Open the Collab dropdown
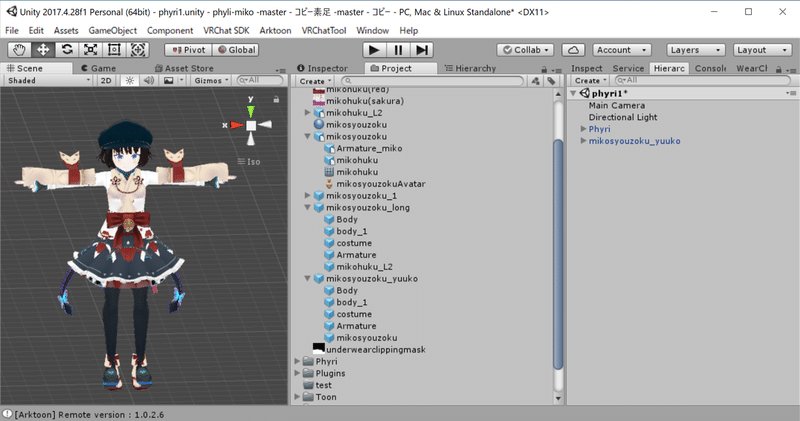This screenshot has height=421, width=800. [x=526, y=50]
